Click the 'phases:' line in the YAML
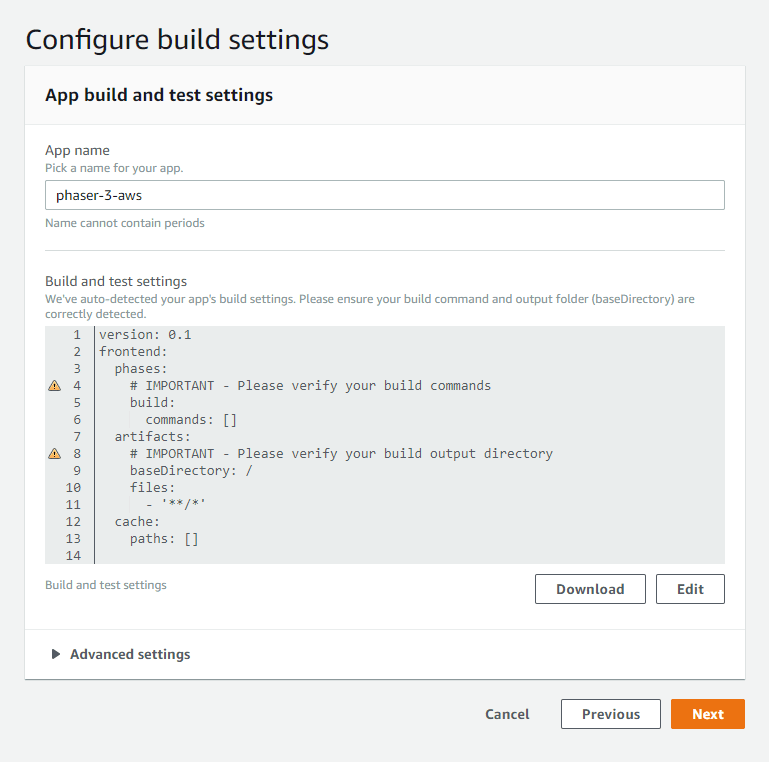769x762 pixels. pyautogui.click(x=141, y=369)
